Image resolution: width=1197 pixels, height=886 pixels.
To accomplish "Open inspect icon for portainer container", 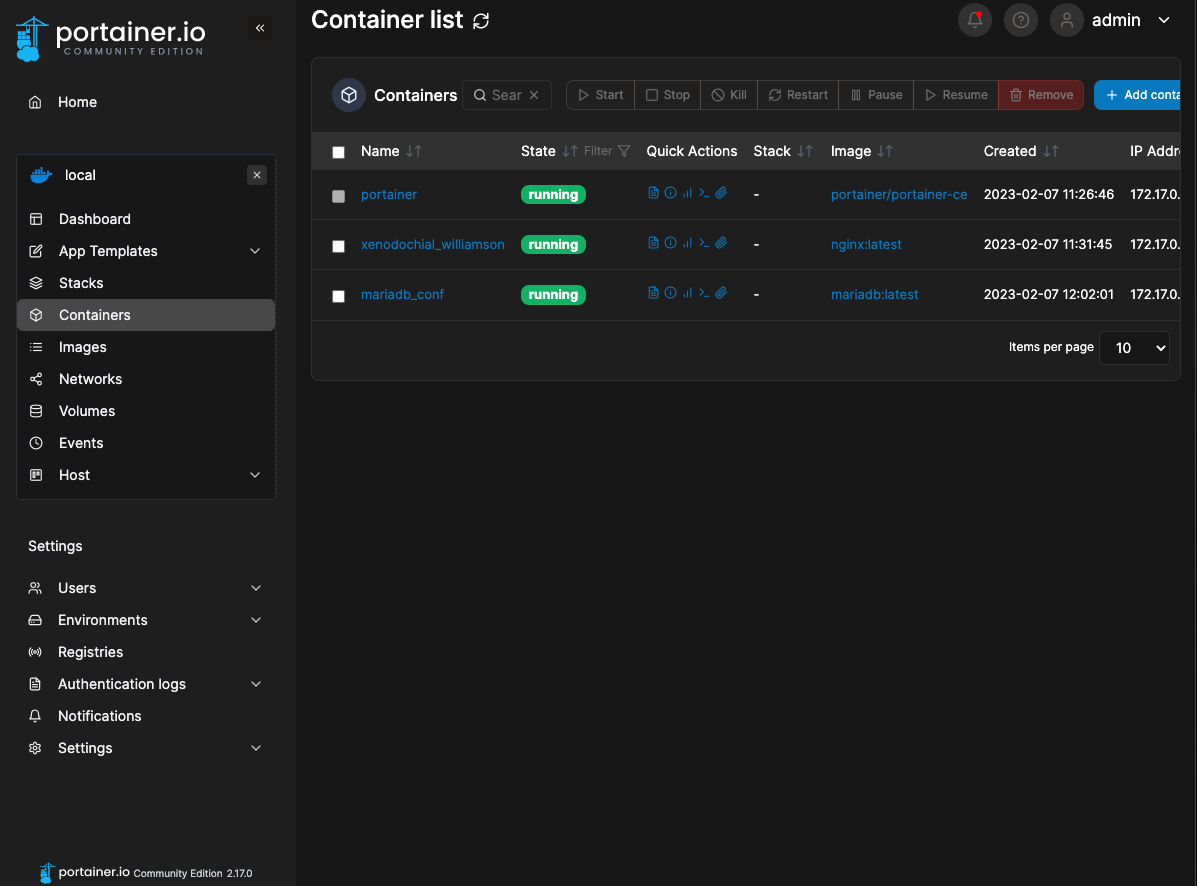I will (x=670, y=192).
